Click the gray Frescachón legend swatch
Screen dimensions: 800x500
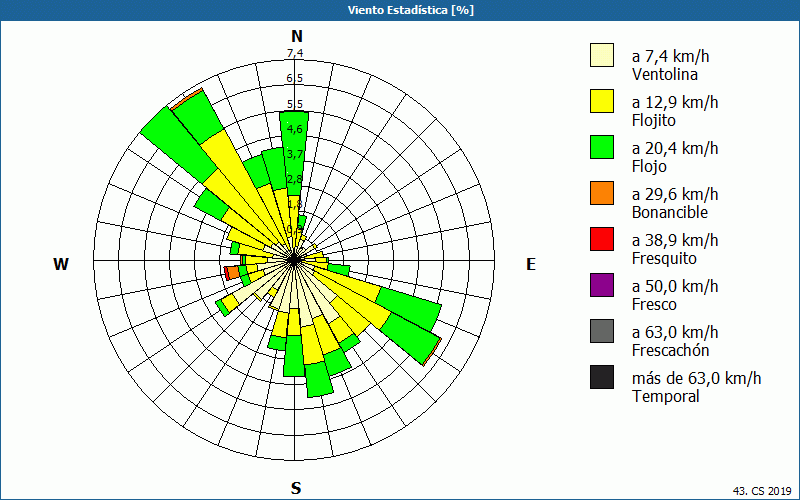[602, 331]
